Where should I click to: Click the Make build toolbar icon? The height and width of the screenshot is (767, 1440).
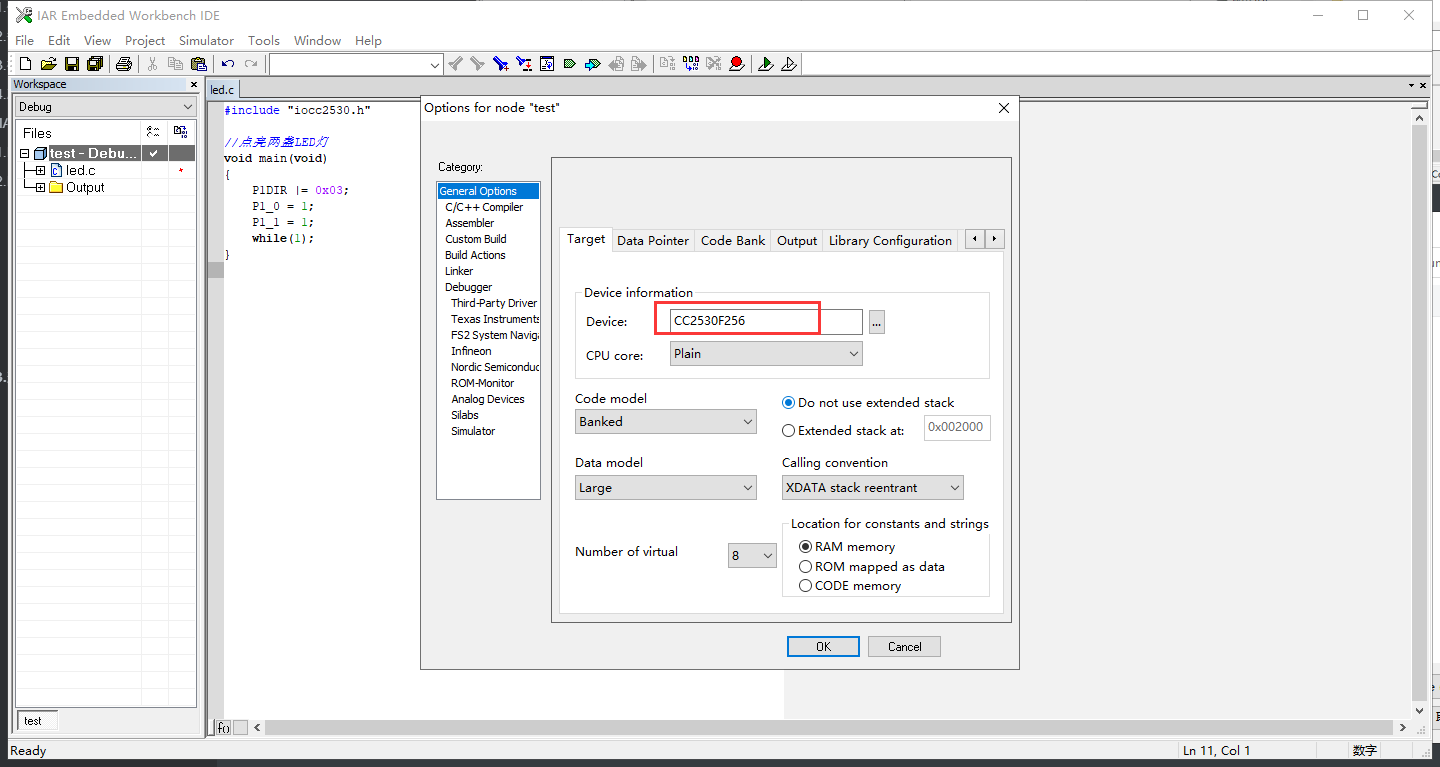pos(691,64)
